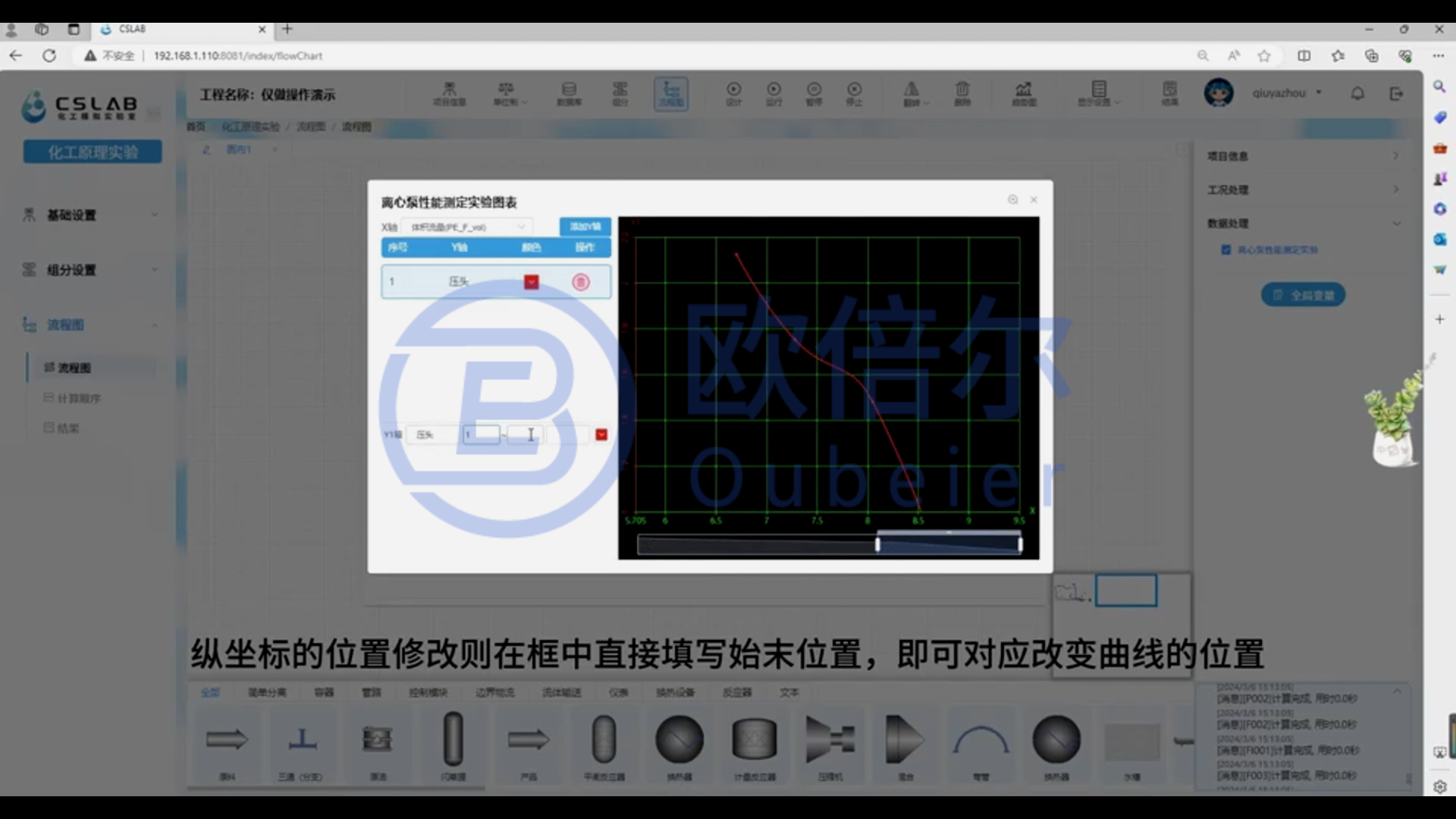Open the 数据库 database toolbar icon

point(569,94)
